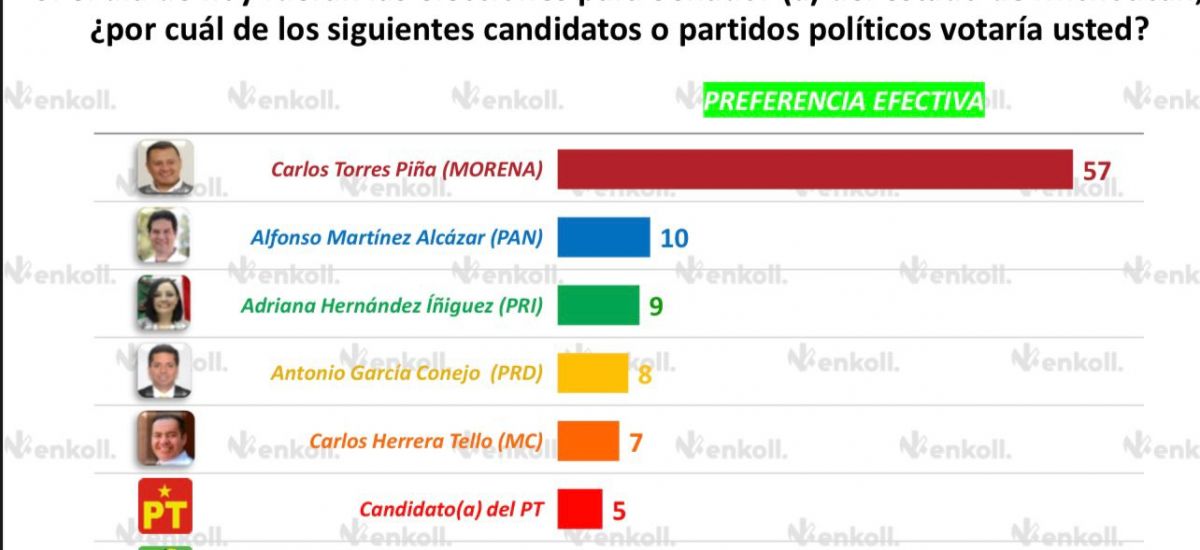Select the yellow PRD bar
The image size is (1200, 550).
click(593, 373)
